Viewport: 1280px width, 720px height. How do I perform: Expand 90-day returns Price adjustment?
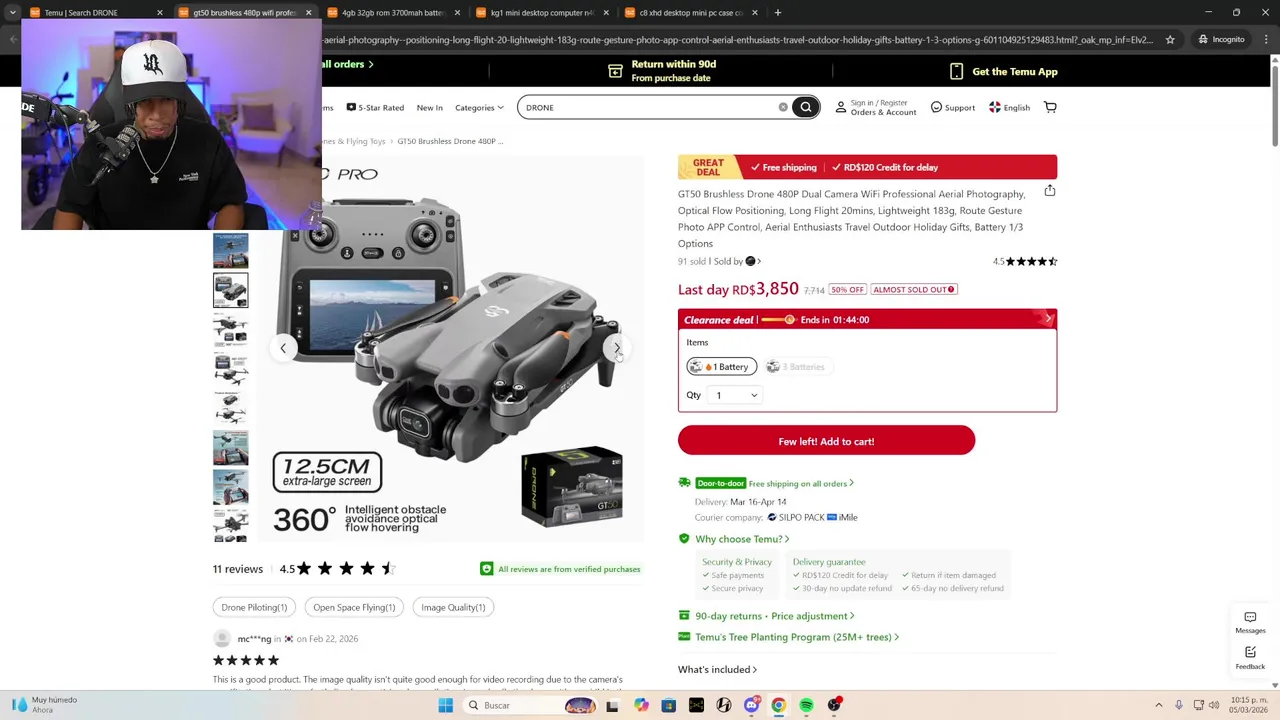pyautogui.click(x=774, y=616)
